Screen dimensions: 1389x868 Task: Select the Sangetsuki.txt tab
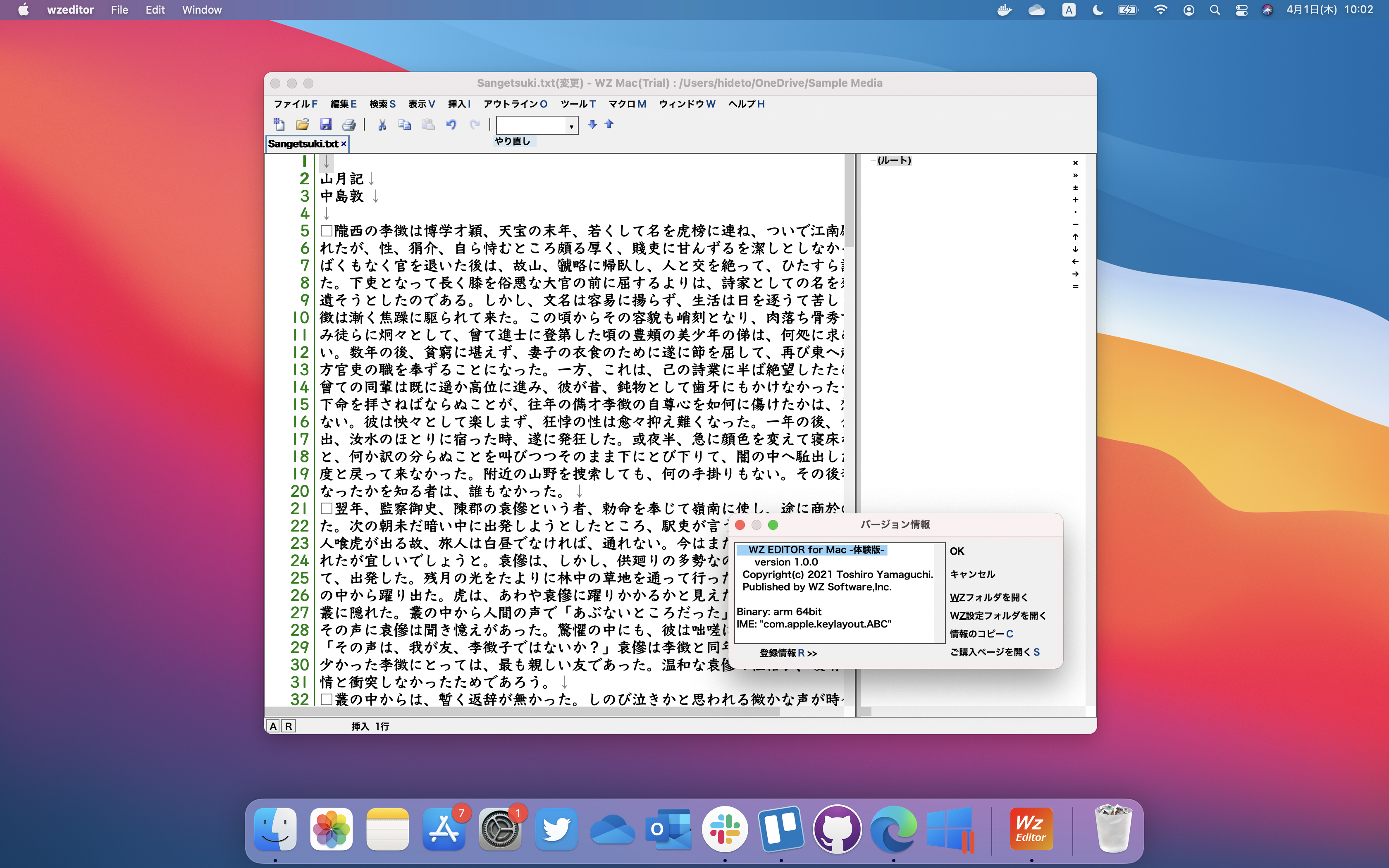coord(303,143)
